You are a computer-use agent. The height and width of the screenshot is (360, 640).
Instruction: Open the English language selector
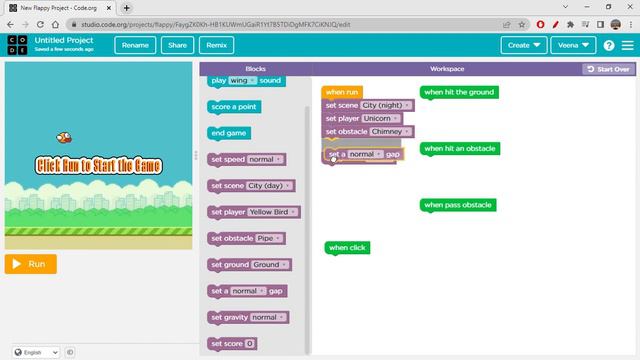(x=36, y=352)
